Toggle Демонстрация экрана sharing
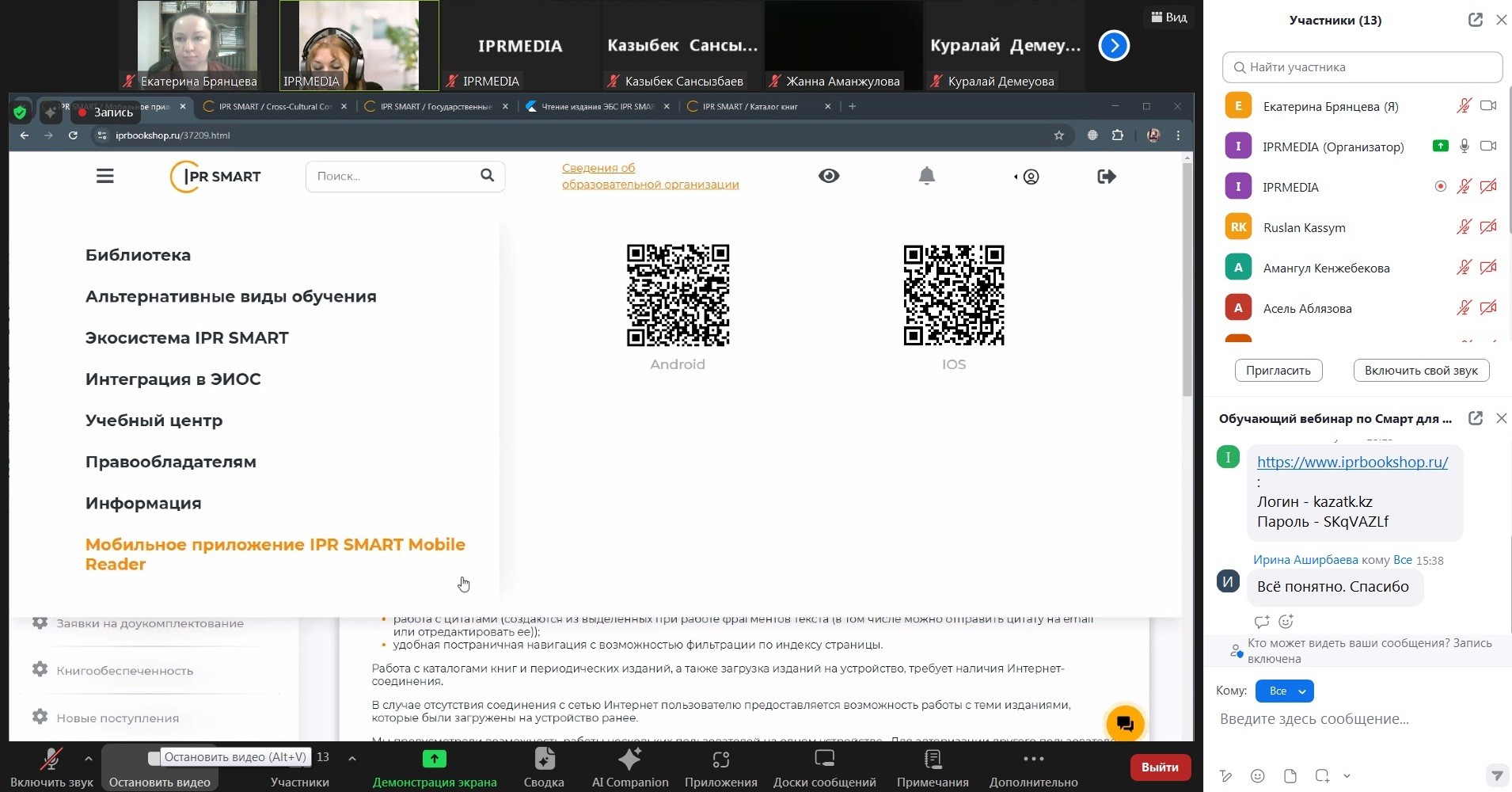 pyautogui.click(x=435, y=767)
